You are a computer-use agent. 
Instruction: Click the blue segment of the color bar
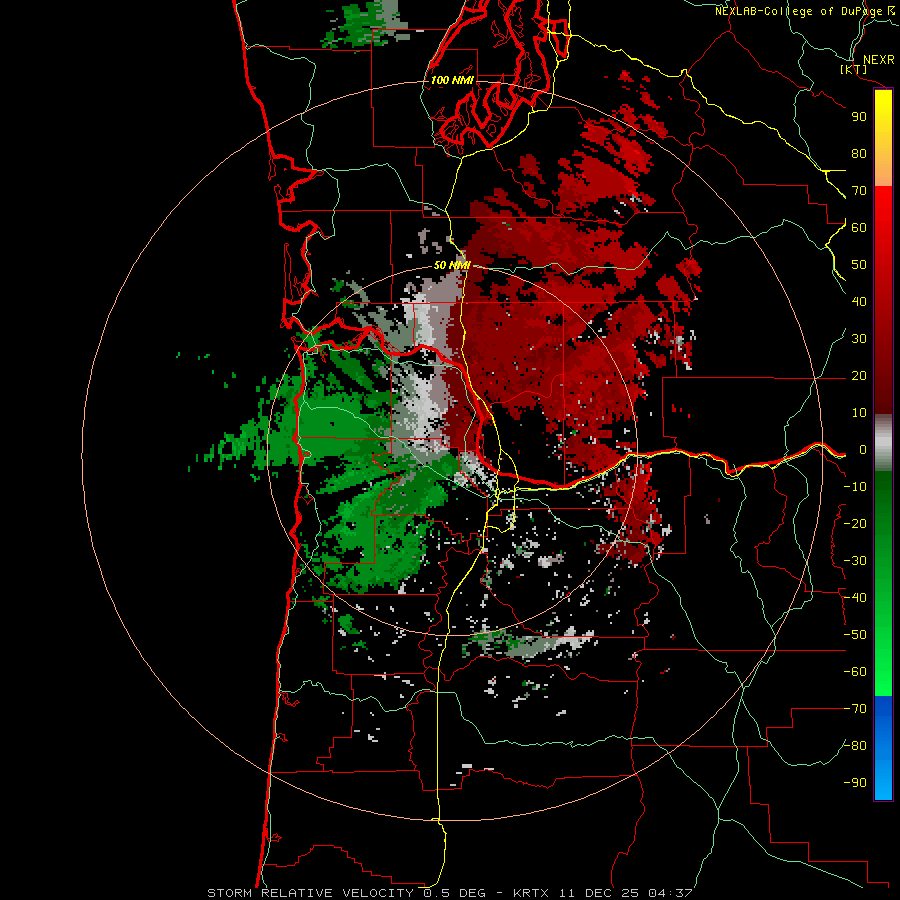click(x=883, y=748)
